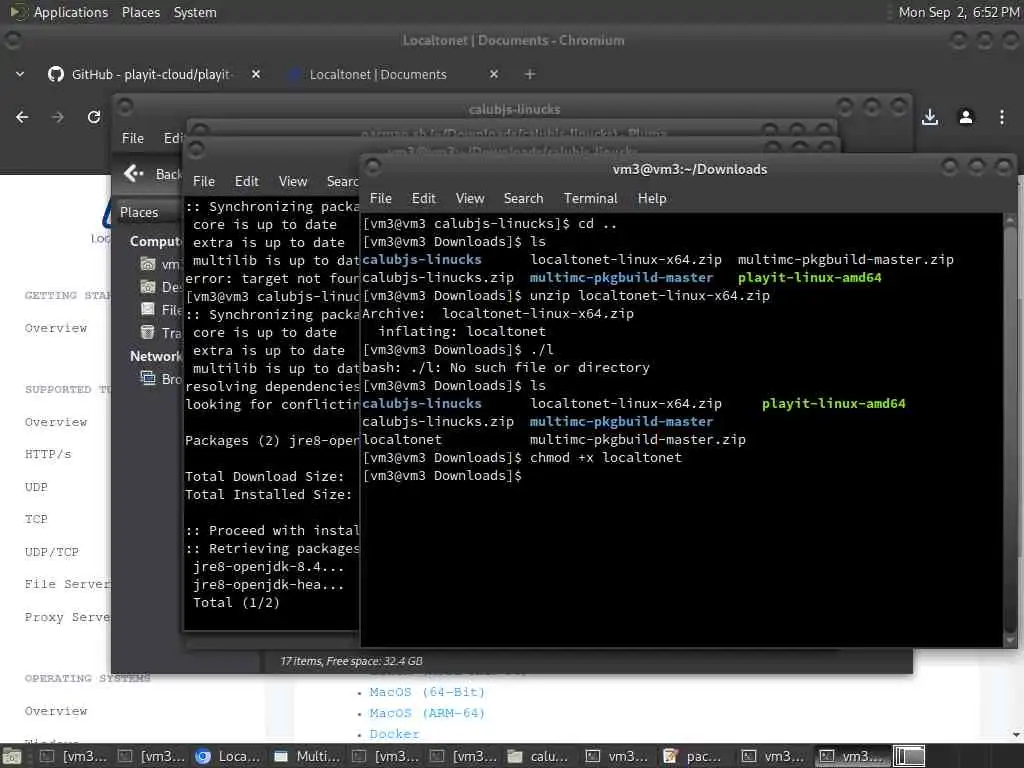Click Back arrow in calubjs-linucks file manager
Image resolution: width=1024 pixels, height=768 pixels.
pos(133,173)
